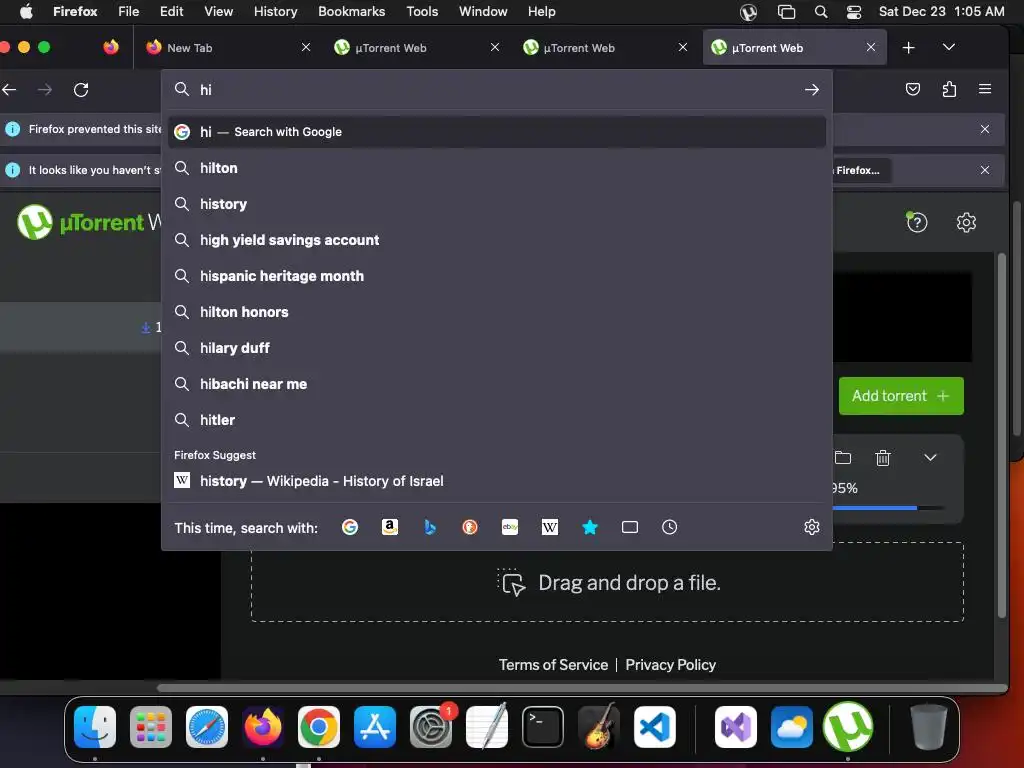Select 'hibachi near me' suggestion
The height and width of the screenshot is (768, 1024).
(x=497, y=383)
